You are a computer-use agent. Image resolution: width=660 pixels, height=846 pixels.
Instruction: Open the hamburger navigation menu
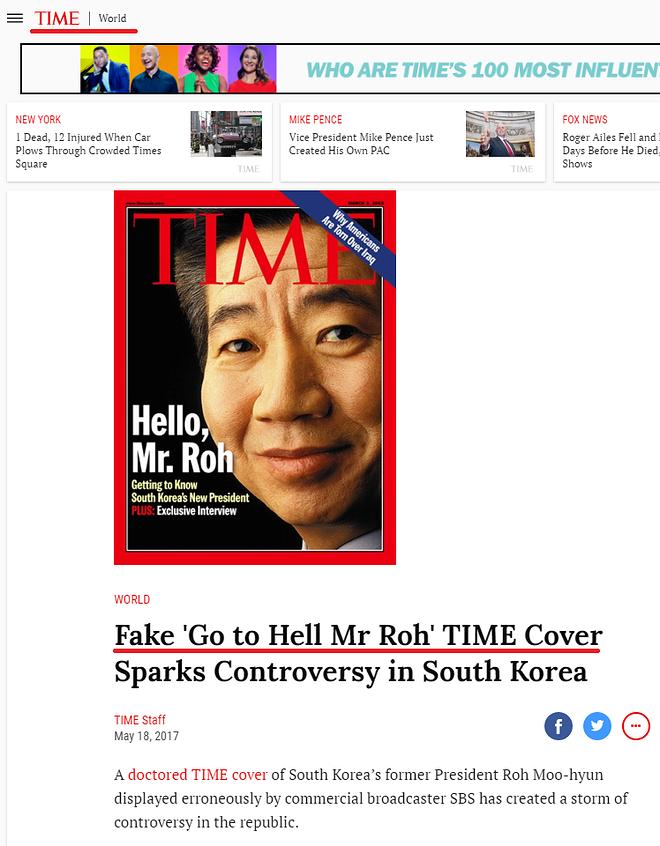click(15, 18)
